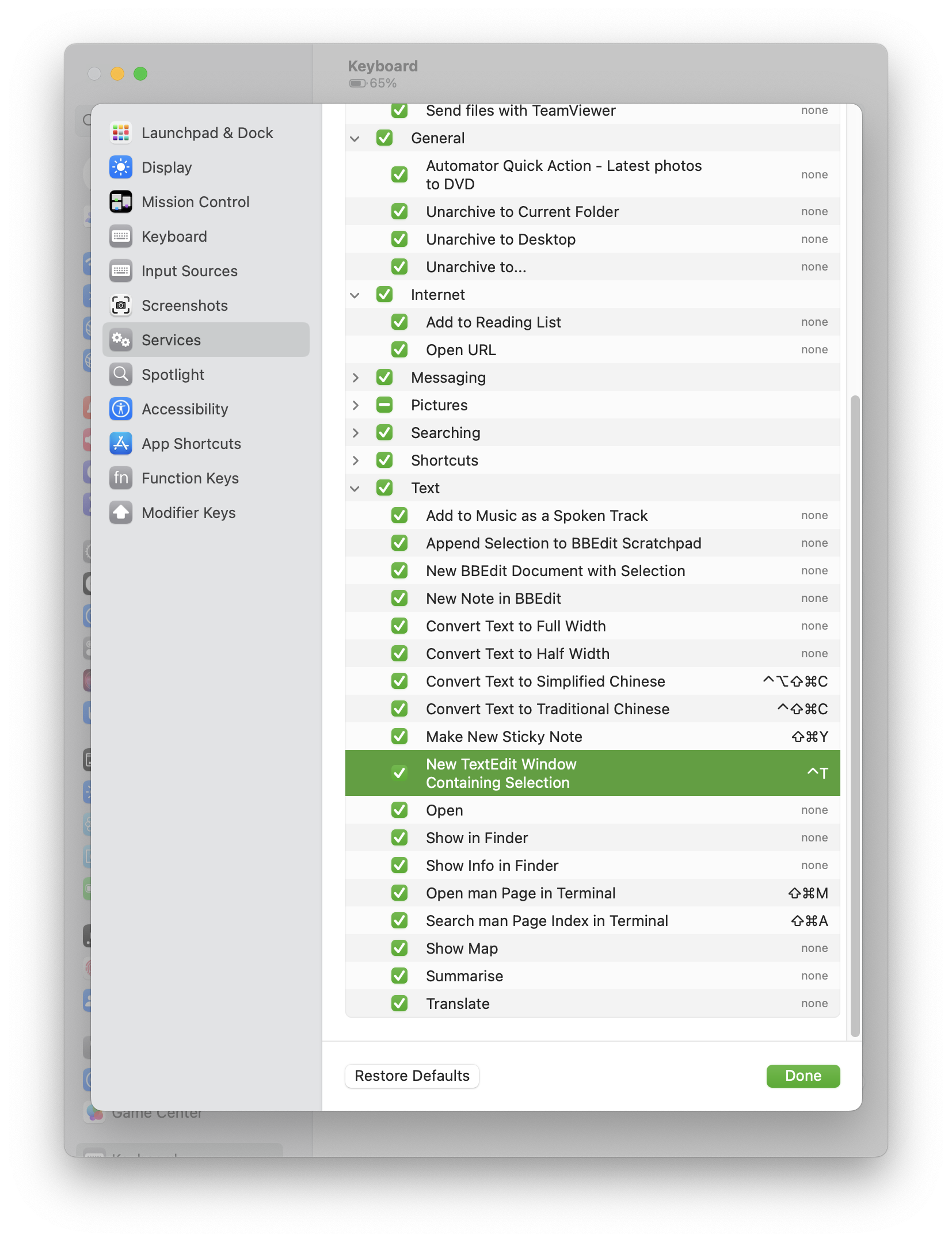Click the Accessibility icon

(121, 409)
